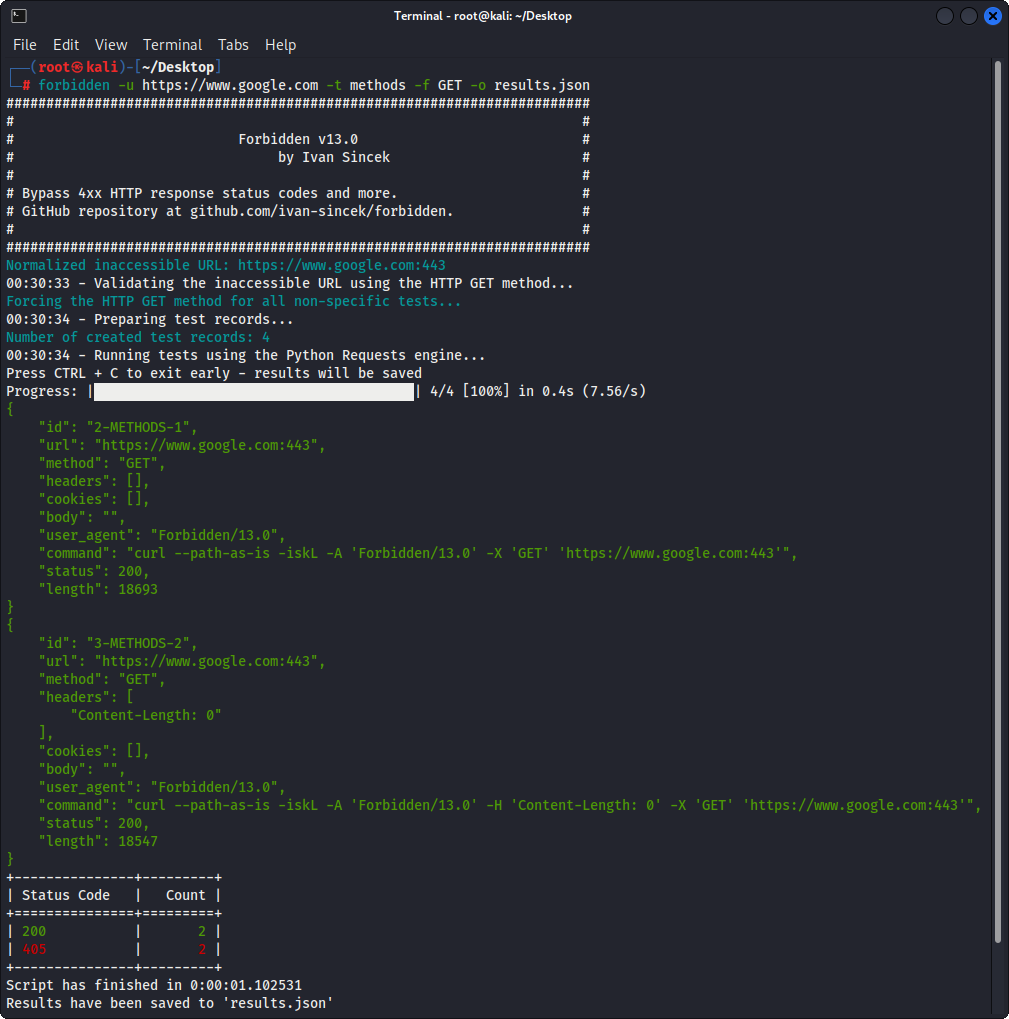Image resolution: width=1009 pixels, height=1019 pixels.
Task: Click the terminal icon in the title bar
Action: pos(19,16)
